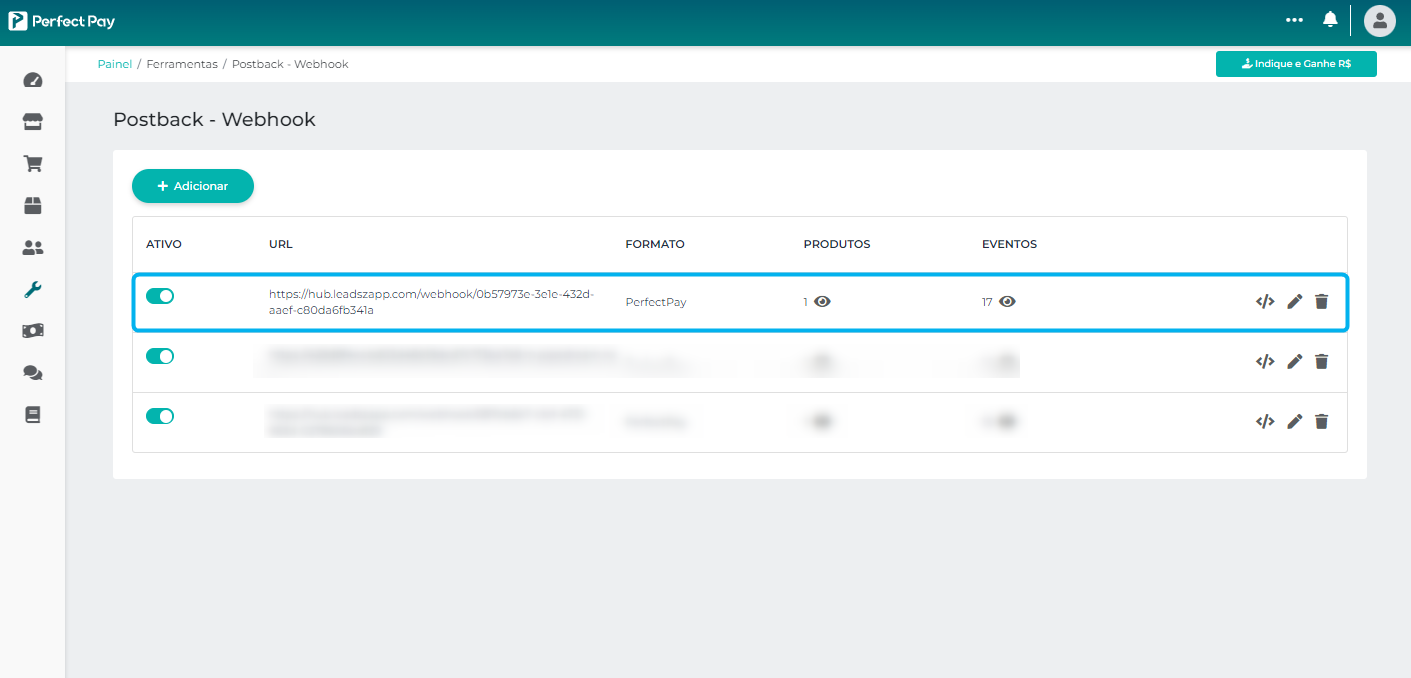Go to Painel breadcrumb link
This screenshot has width=1411, height=678.
point(115,64)
